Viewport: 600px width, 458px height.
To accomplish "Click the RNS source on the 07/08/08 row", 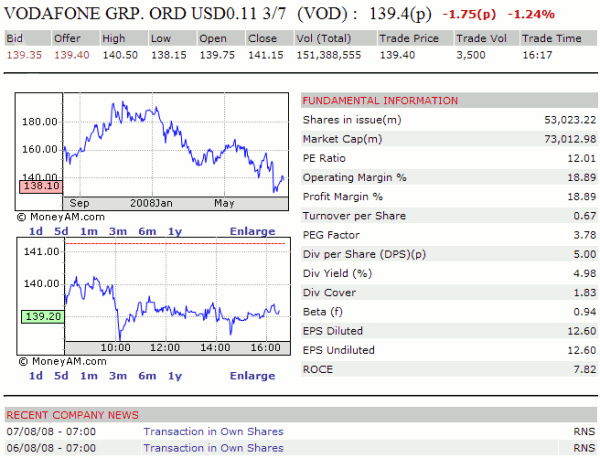I will coord(584,432).
